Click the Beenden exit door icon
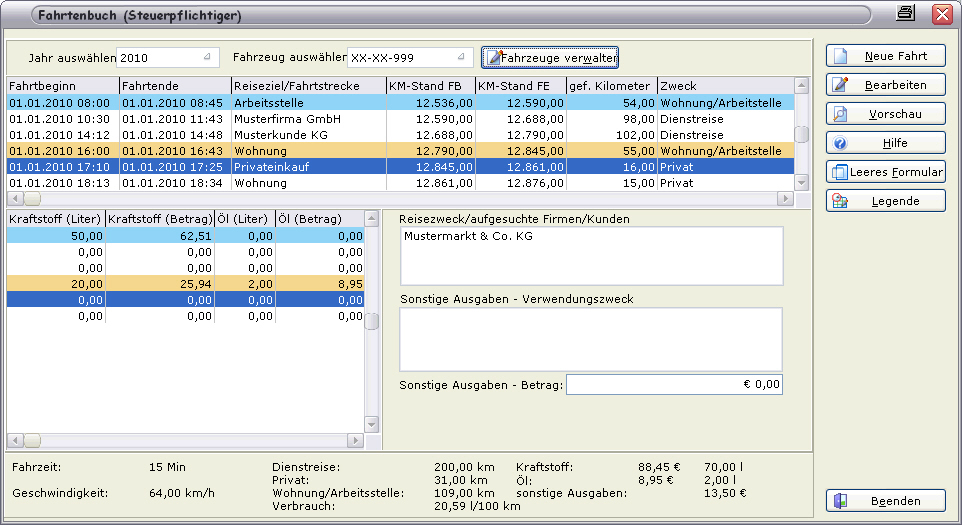 (x=841, y=502)
